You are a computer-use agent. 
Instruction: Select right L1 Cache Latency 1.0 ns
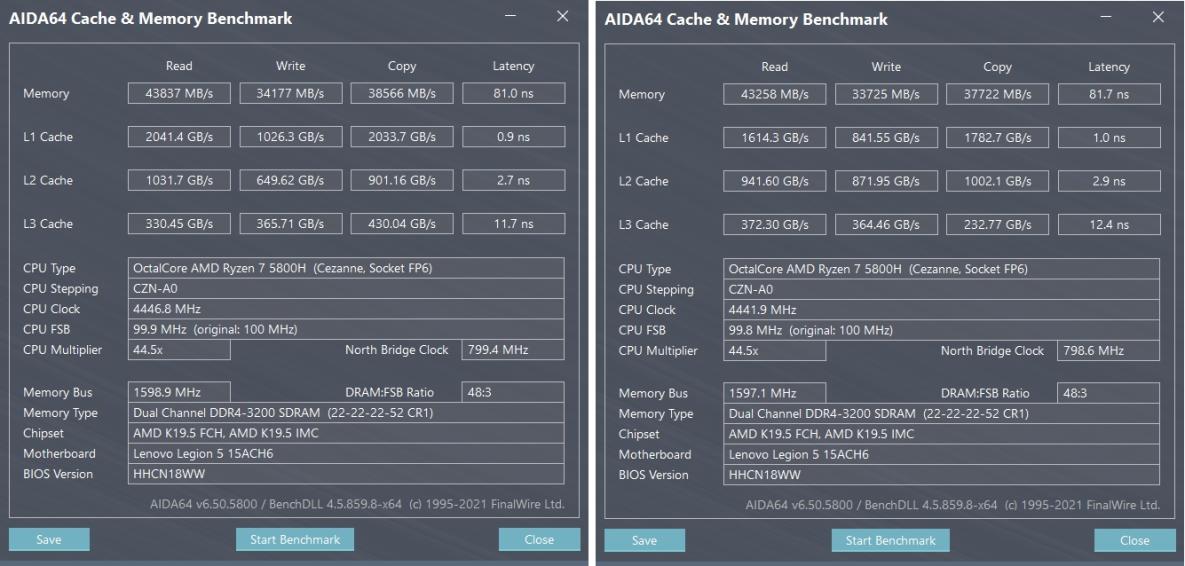pos(1109,138)
